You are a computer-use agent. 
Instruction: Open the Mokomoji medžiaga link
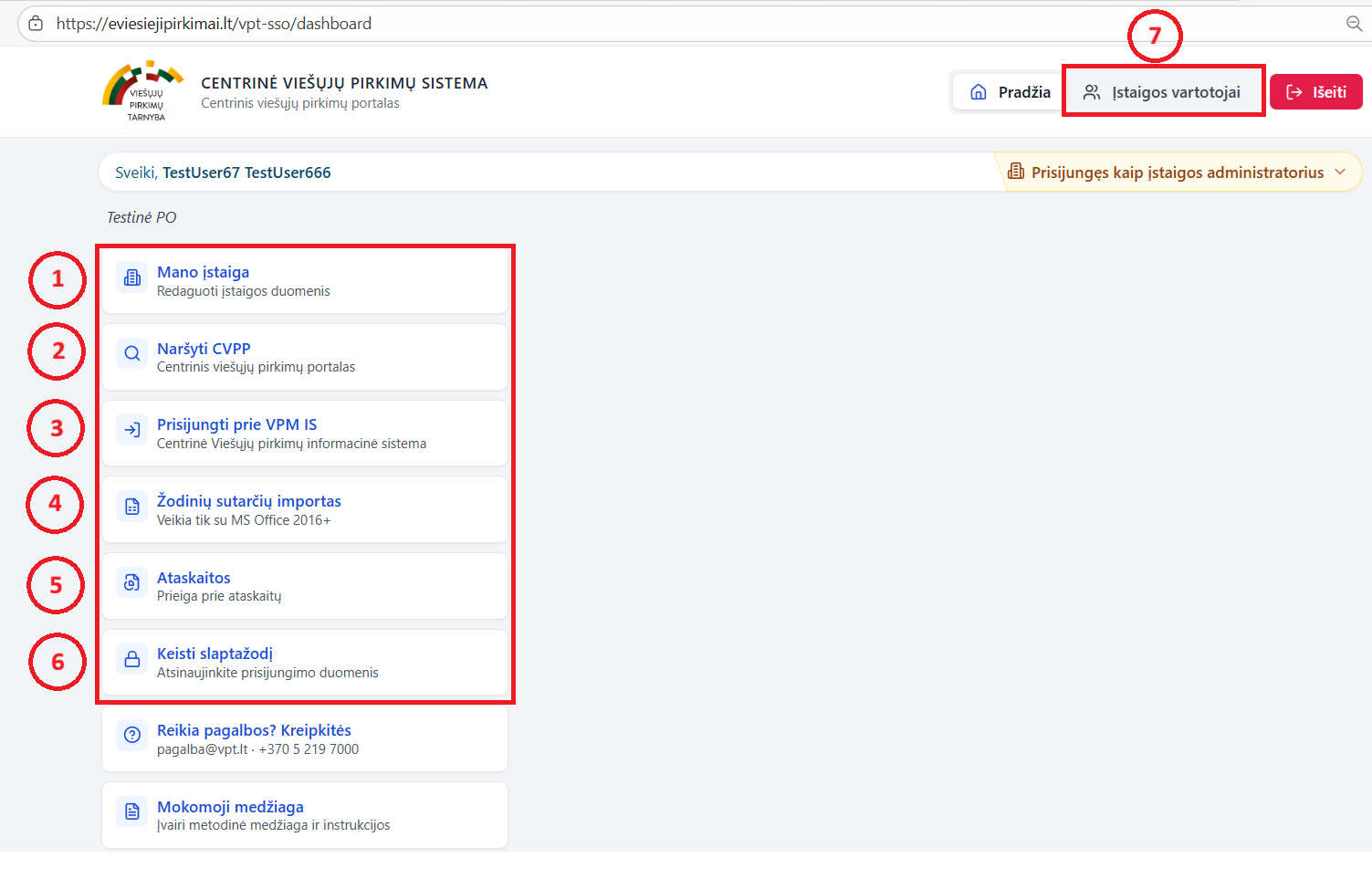230,807
